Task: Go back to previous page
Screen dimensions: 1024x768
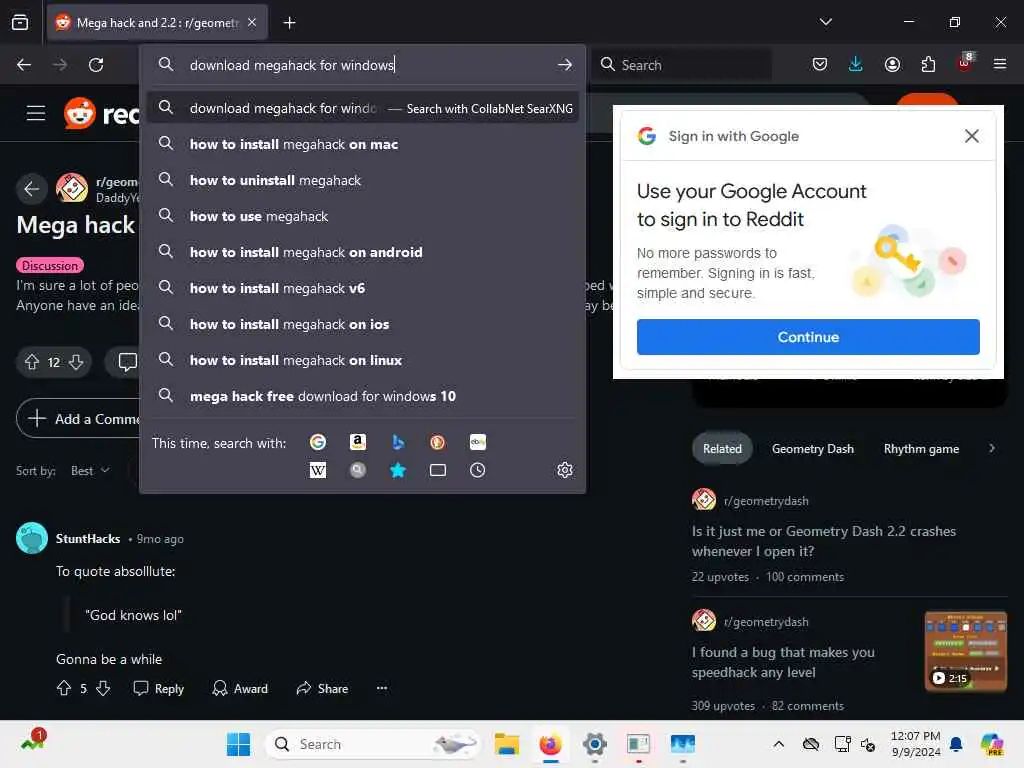Action: (24, 65)
